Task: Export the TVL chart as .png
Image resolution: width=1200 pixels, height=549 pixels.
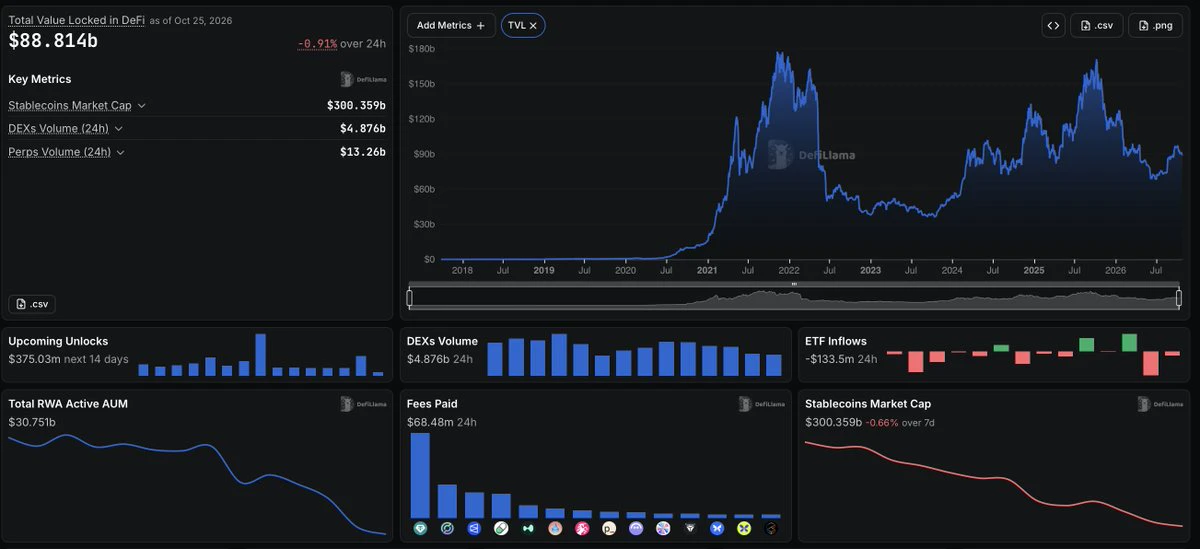Action: 1155,25
